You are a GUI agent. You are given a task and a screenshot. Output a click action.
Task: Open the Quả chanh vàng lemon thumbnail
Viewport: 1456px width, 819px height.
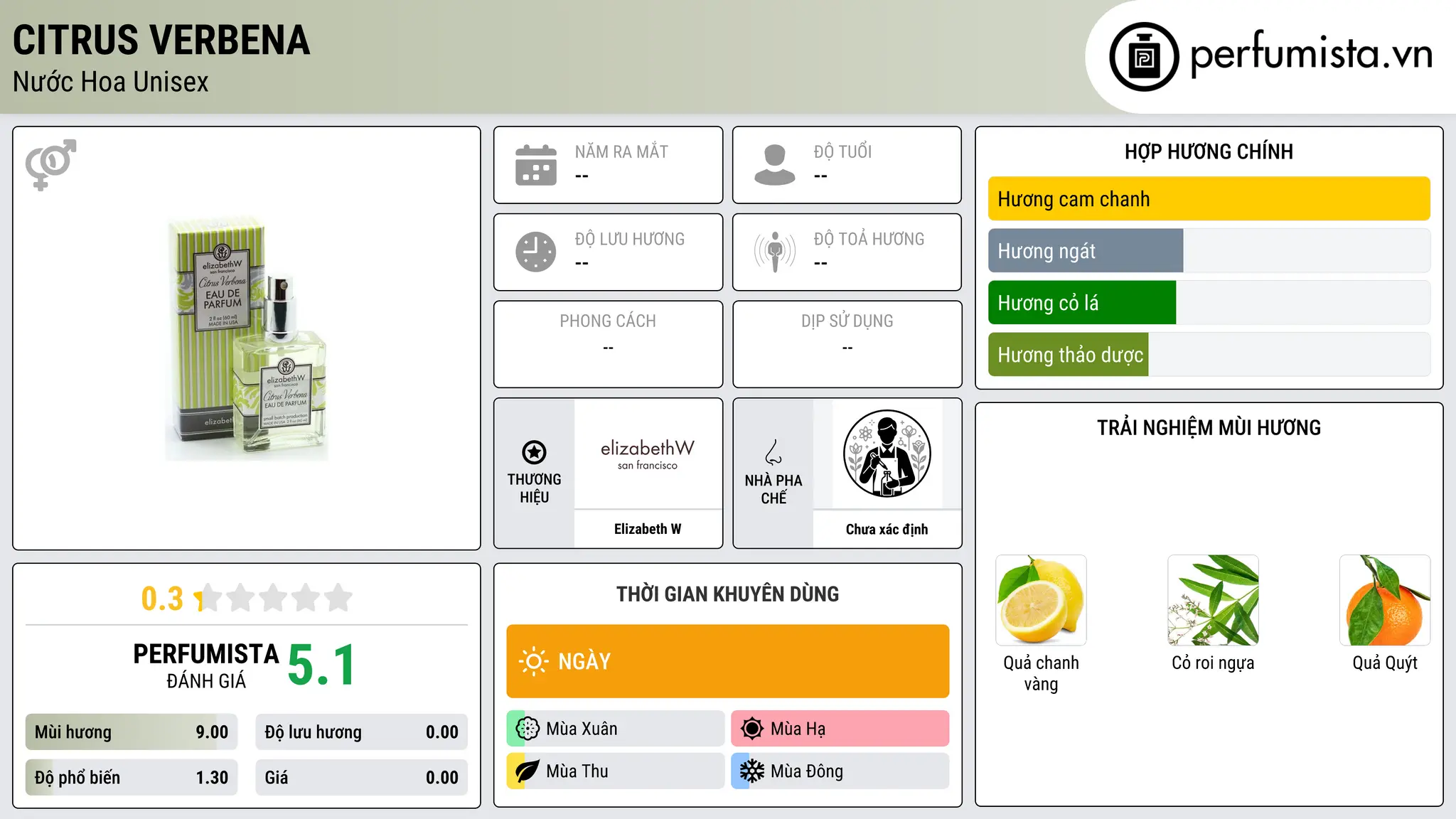point(1041,600)
